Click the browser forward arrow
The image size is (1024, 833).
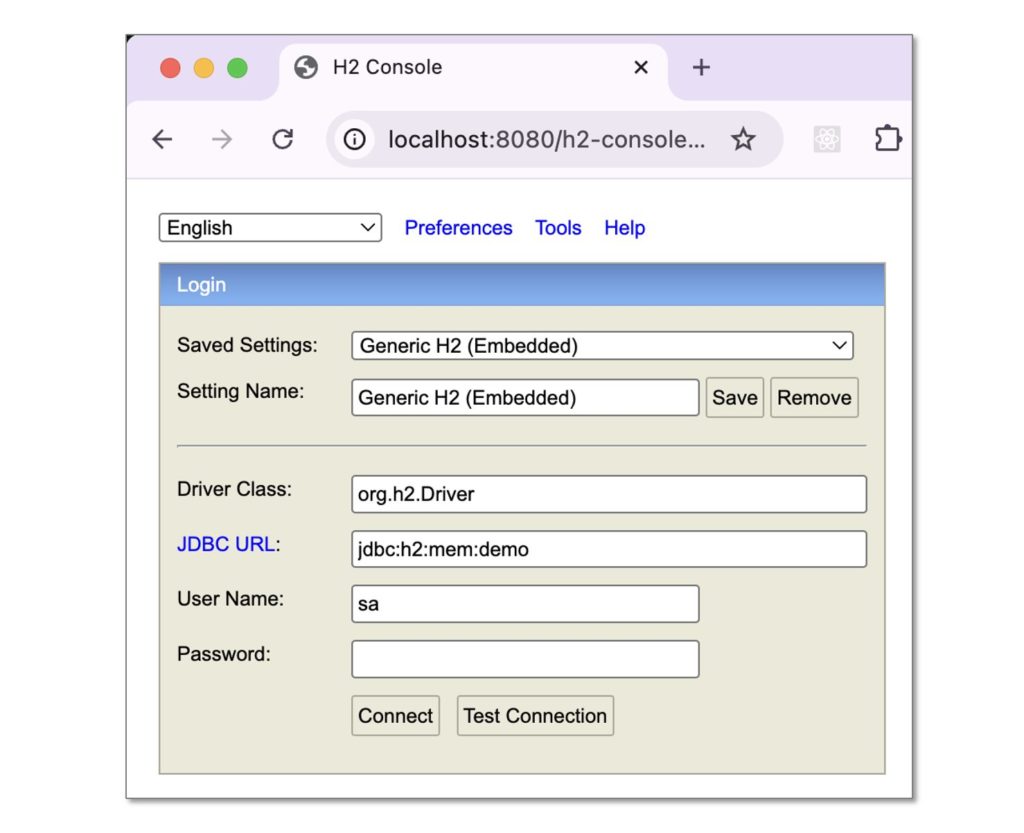coord(222,140)
